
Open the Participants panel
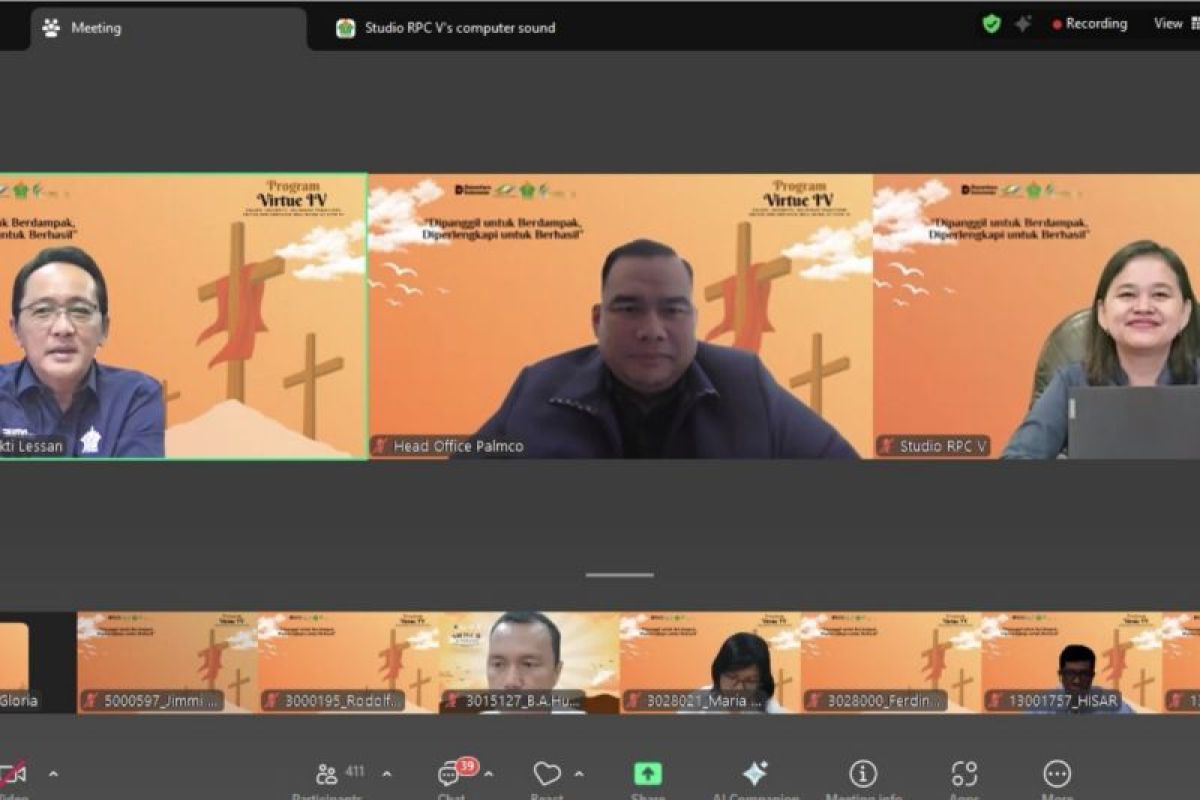[327, 775]
